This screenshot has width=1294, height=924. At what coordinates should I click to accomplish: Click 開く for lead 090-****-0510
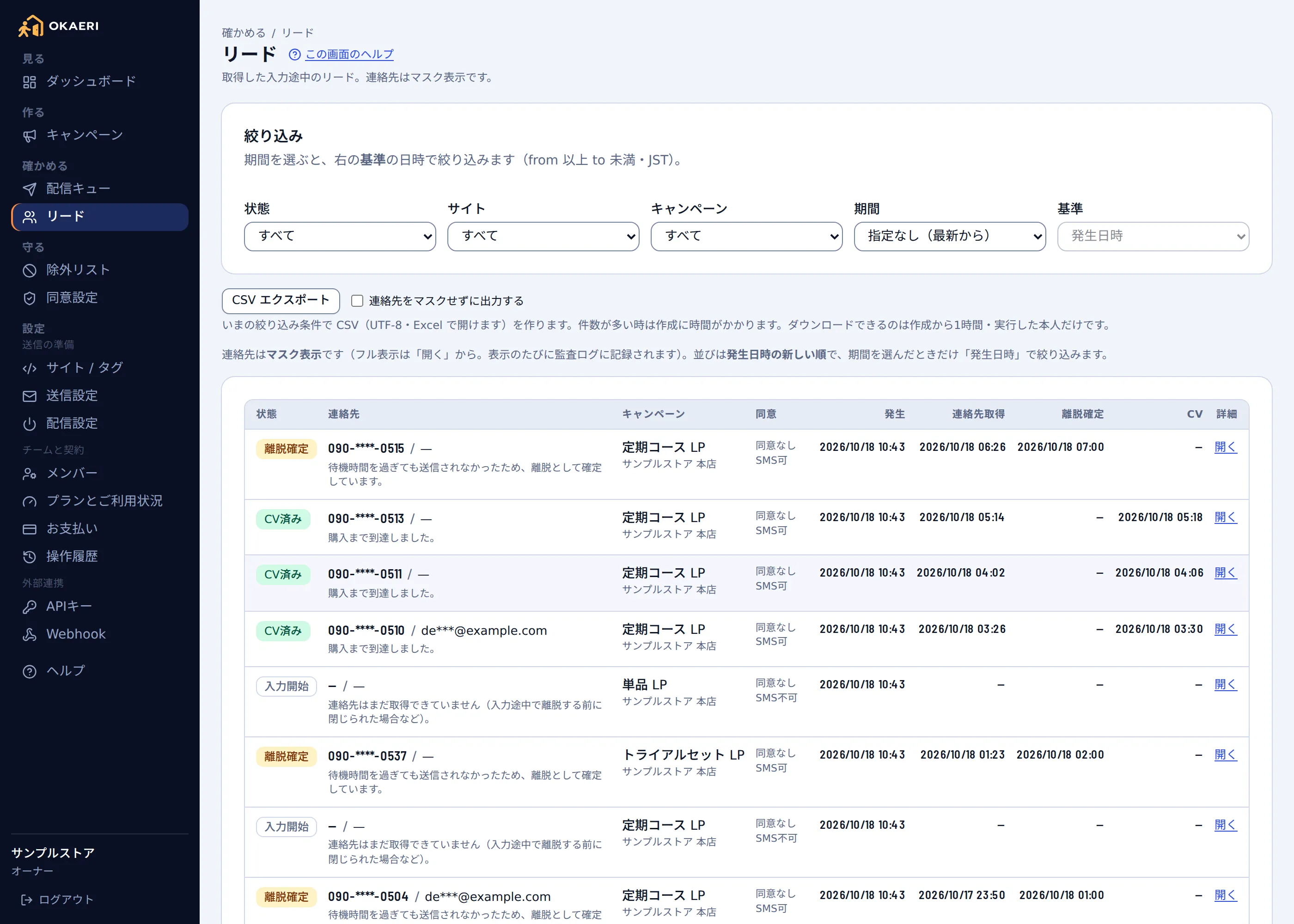[x=1226, y=629]
